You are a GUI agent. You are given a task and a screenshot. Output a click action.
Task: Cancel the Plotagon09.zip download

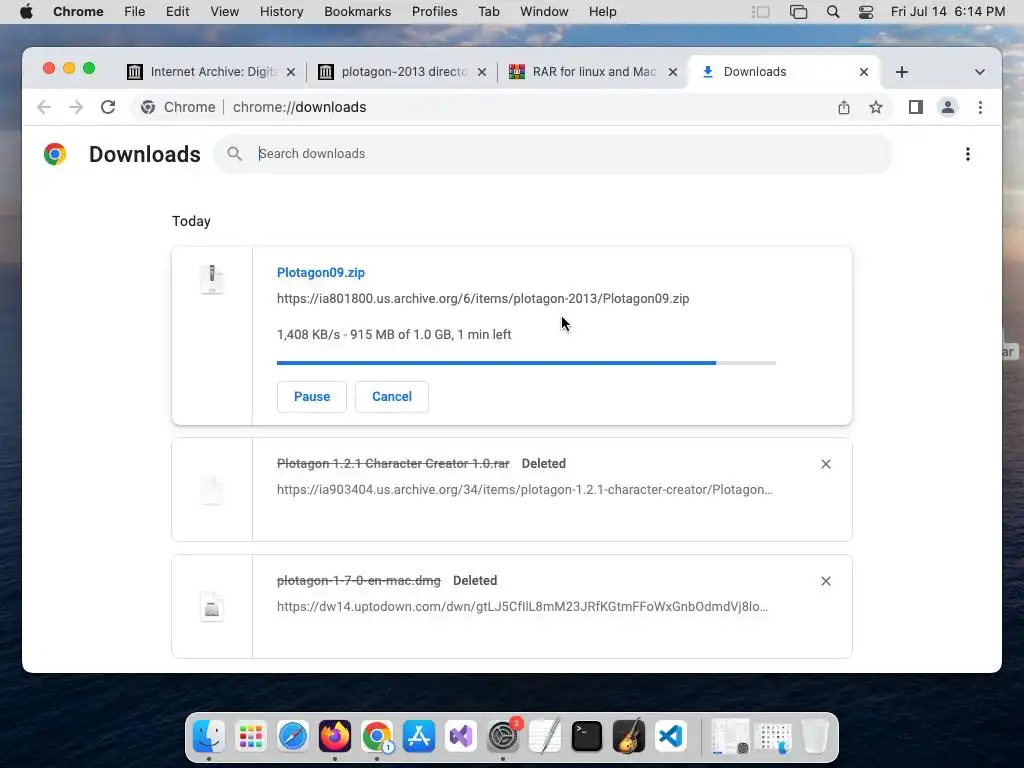click(x=392, y=396)
